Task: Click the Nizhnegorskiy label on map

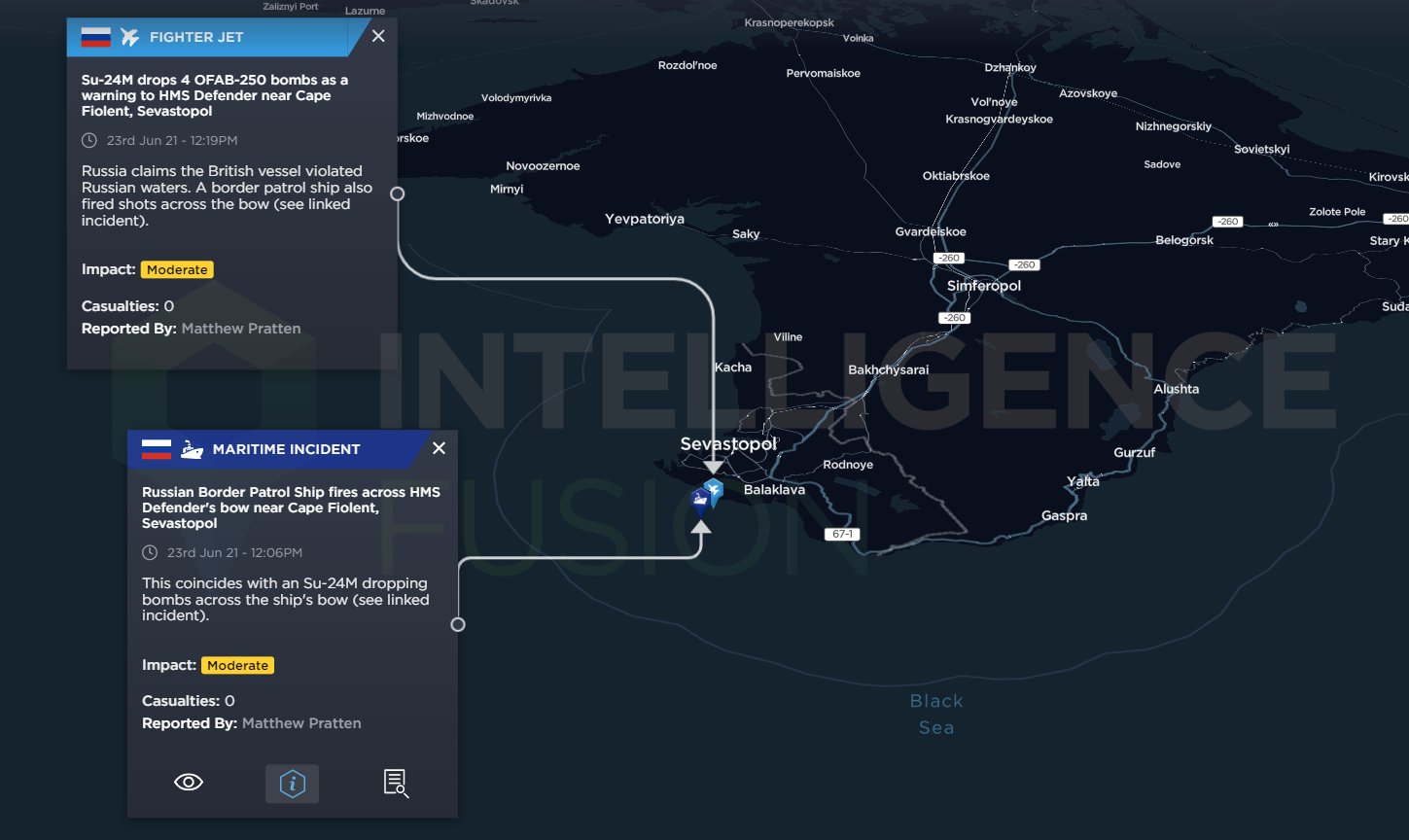Action: 1174,126
